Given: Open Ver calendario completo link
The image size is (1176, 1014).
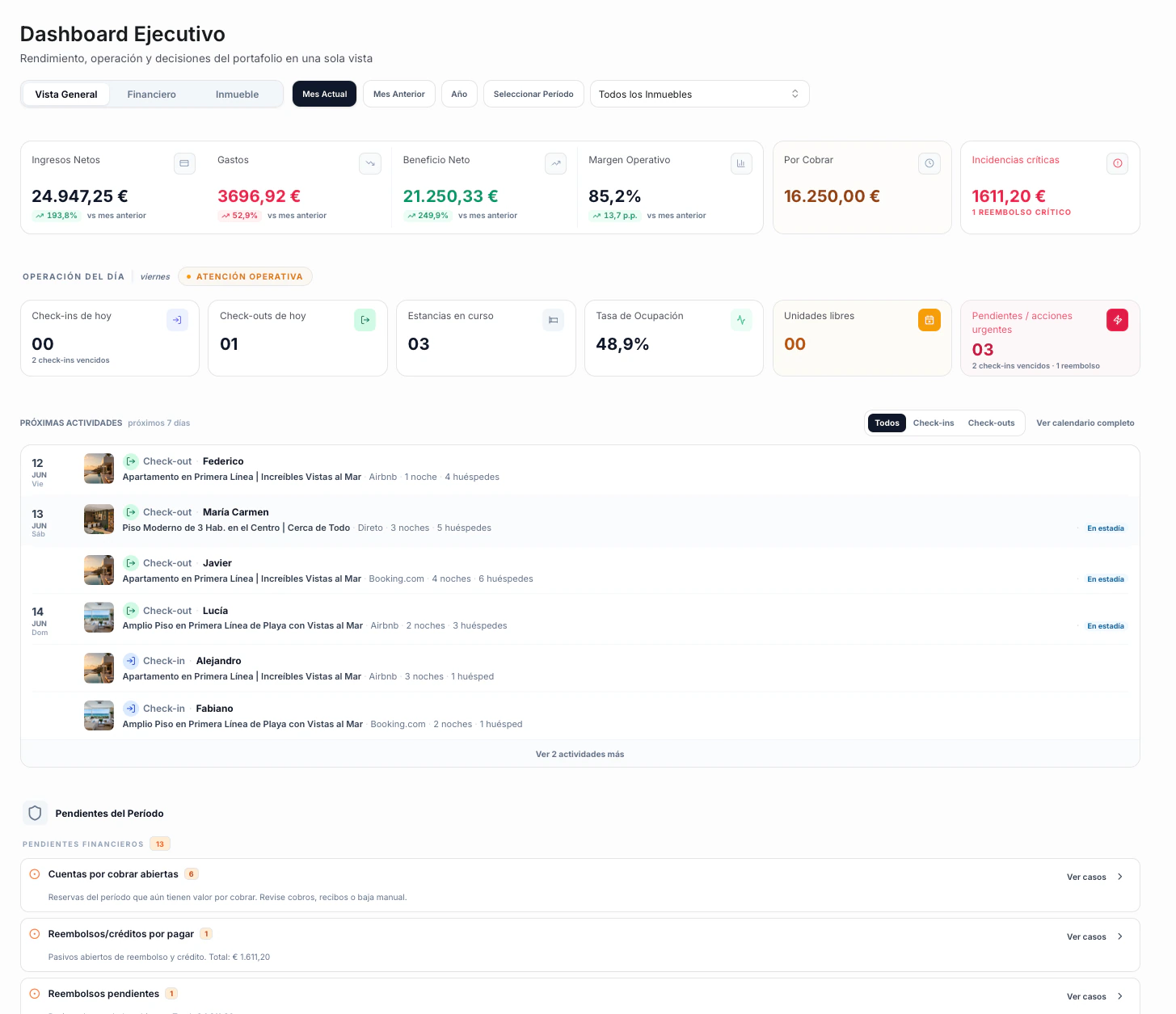Looking at the screenshot, I should point(1085,423).
